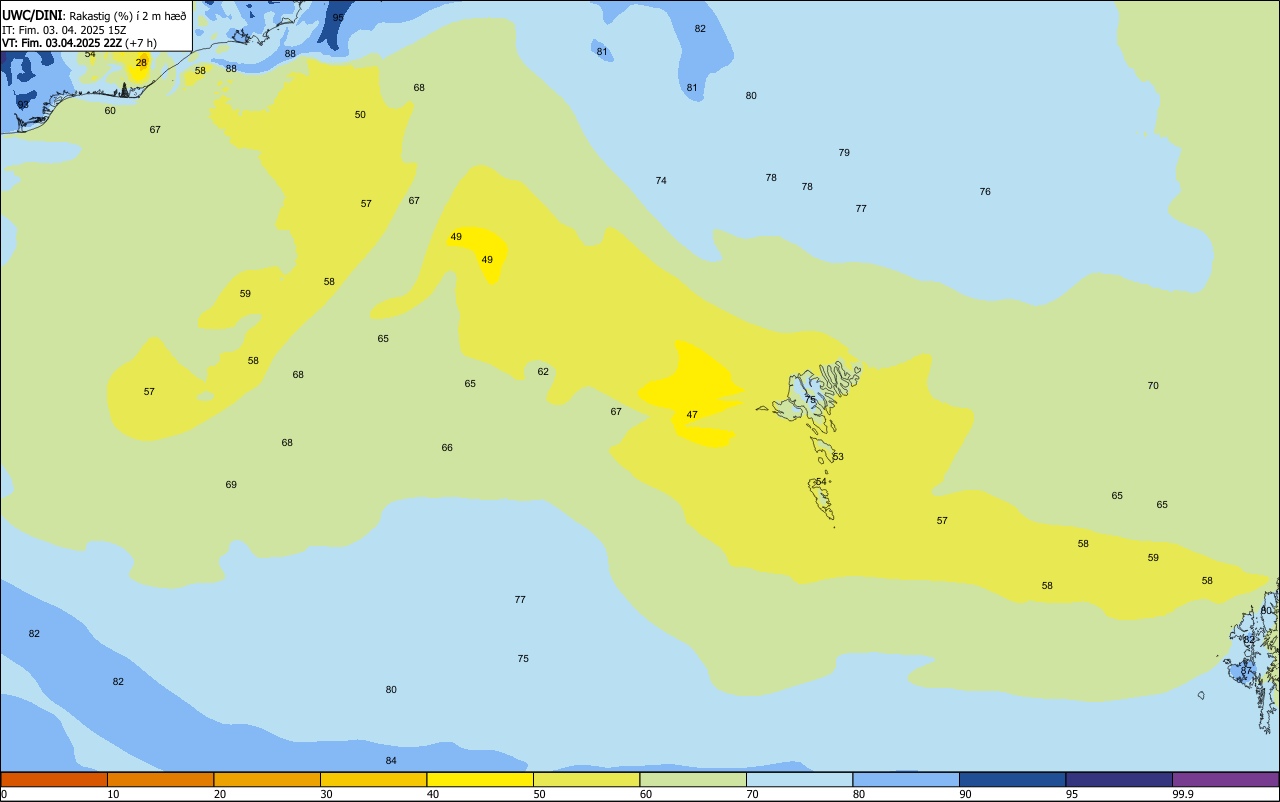Click the map value 76
The image size is (1280, 802).
(x=985, y=192)
